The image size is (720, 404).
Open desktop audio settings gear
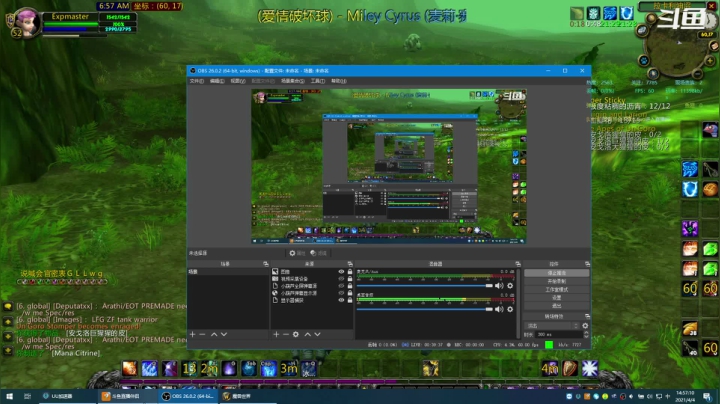pyautogui.click(x=510, y=309)
